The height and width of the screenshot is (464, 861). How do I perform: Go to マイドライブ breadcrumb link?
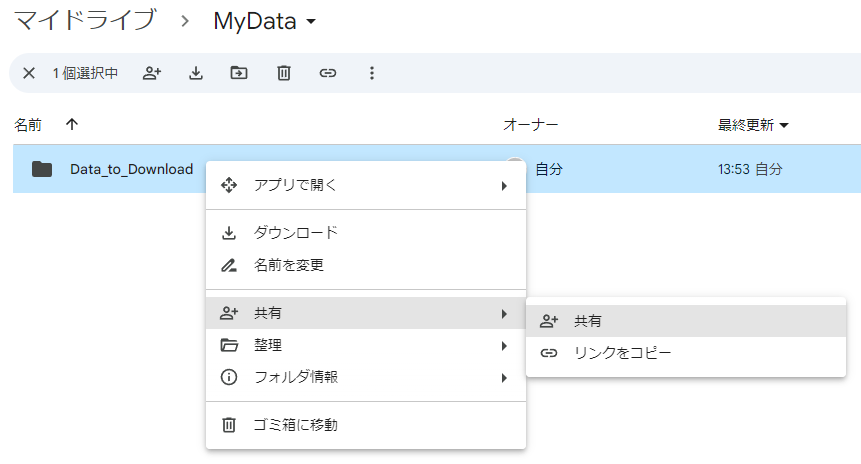tap(85, 21)
